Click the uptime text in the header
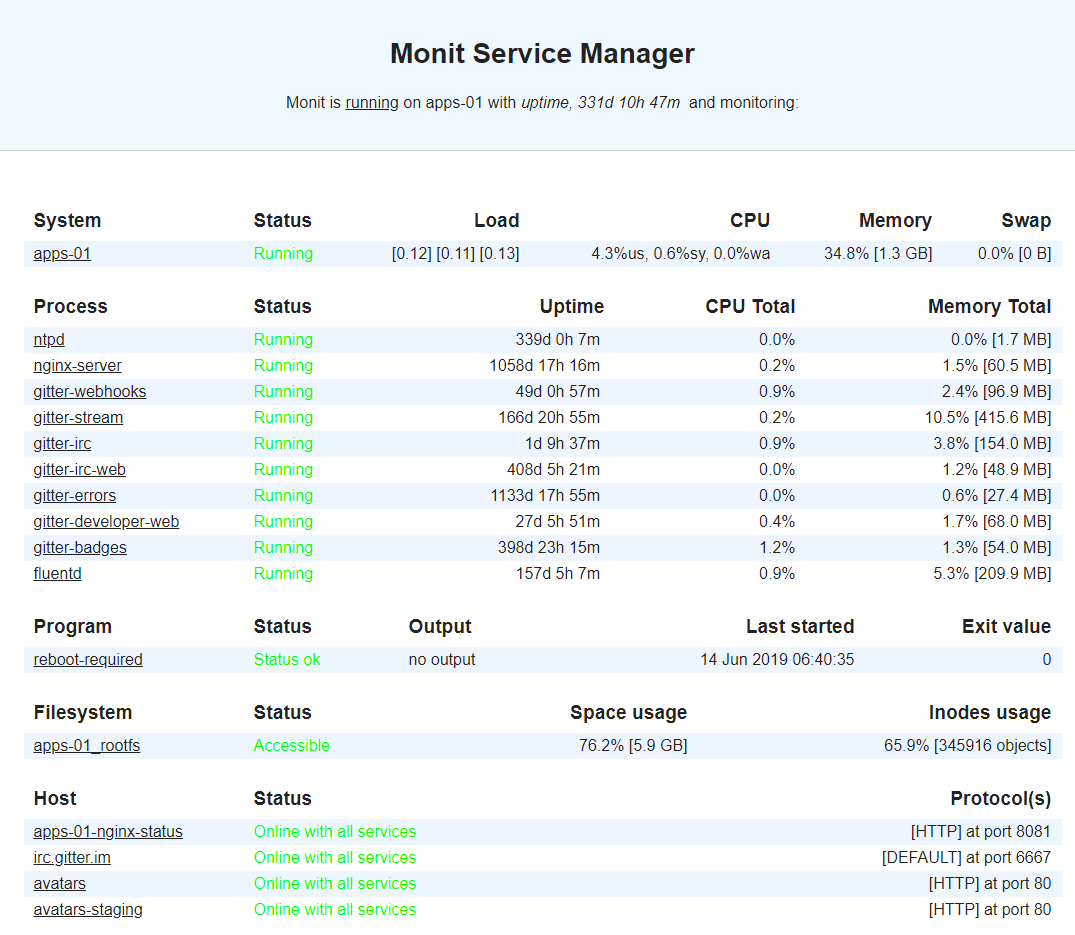1075x935 pixels. coord(600,102)
